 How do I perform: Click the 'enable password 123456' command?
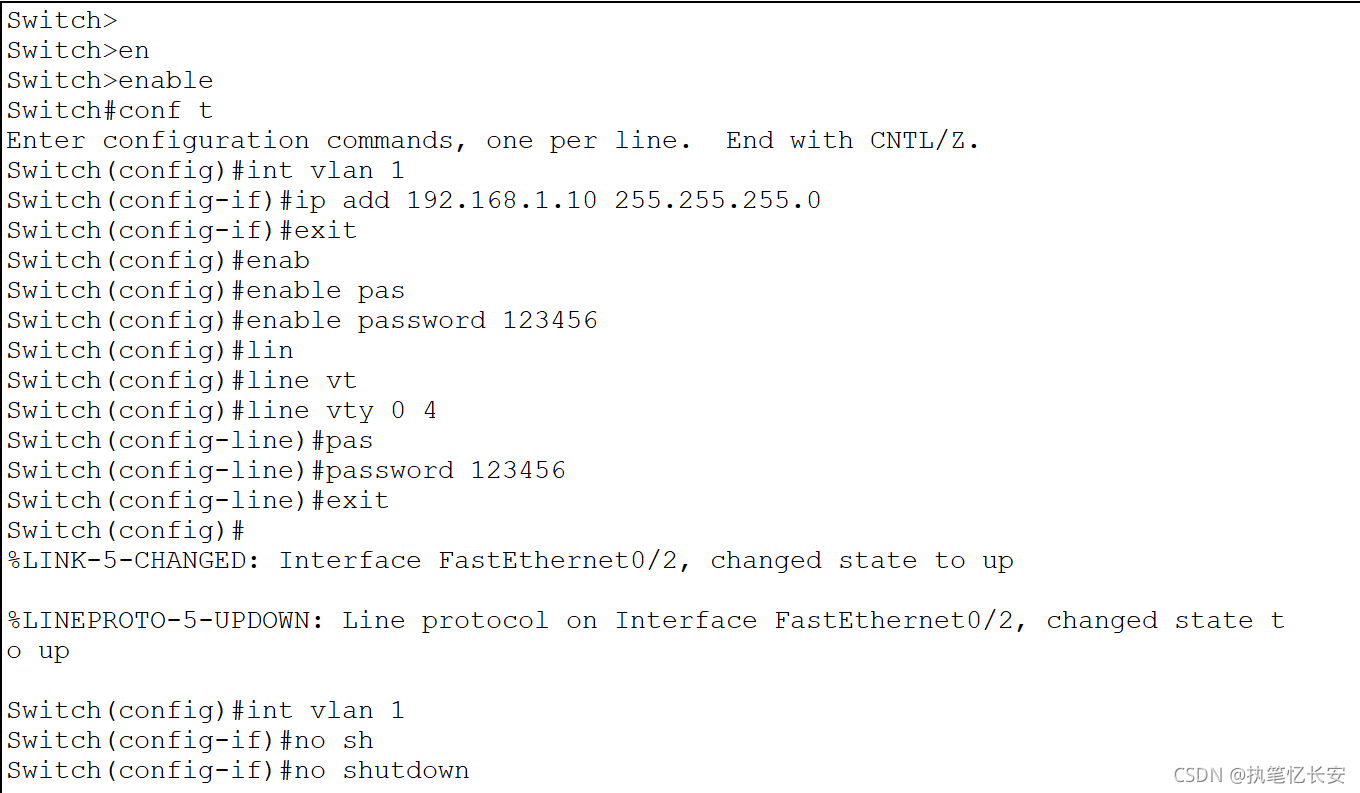pyautogui.click(x=421, y=320)
